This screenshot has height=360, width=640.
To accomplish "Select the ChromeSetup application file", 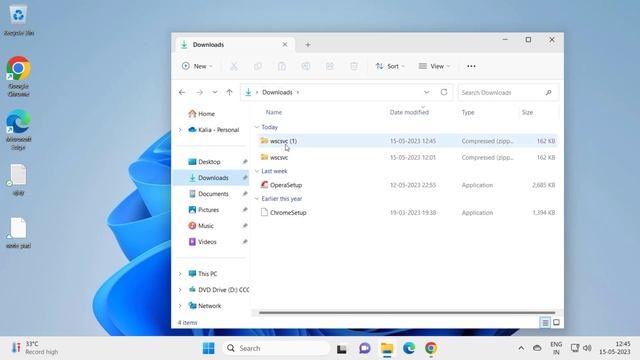I will tap(407, 213).
